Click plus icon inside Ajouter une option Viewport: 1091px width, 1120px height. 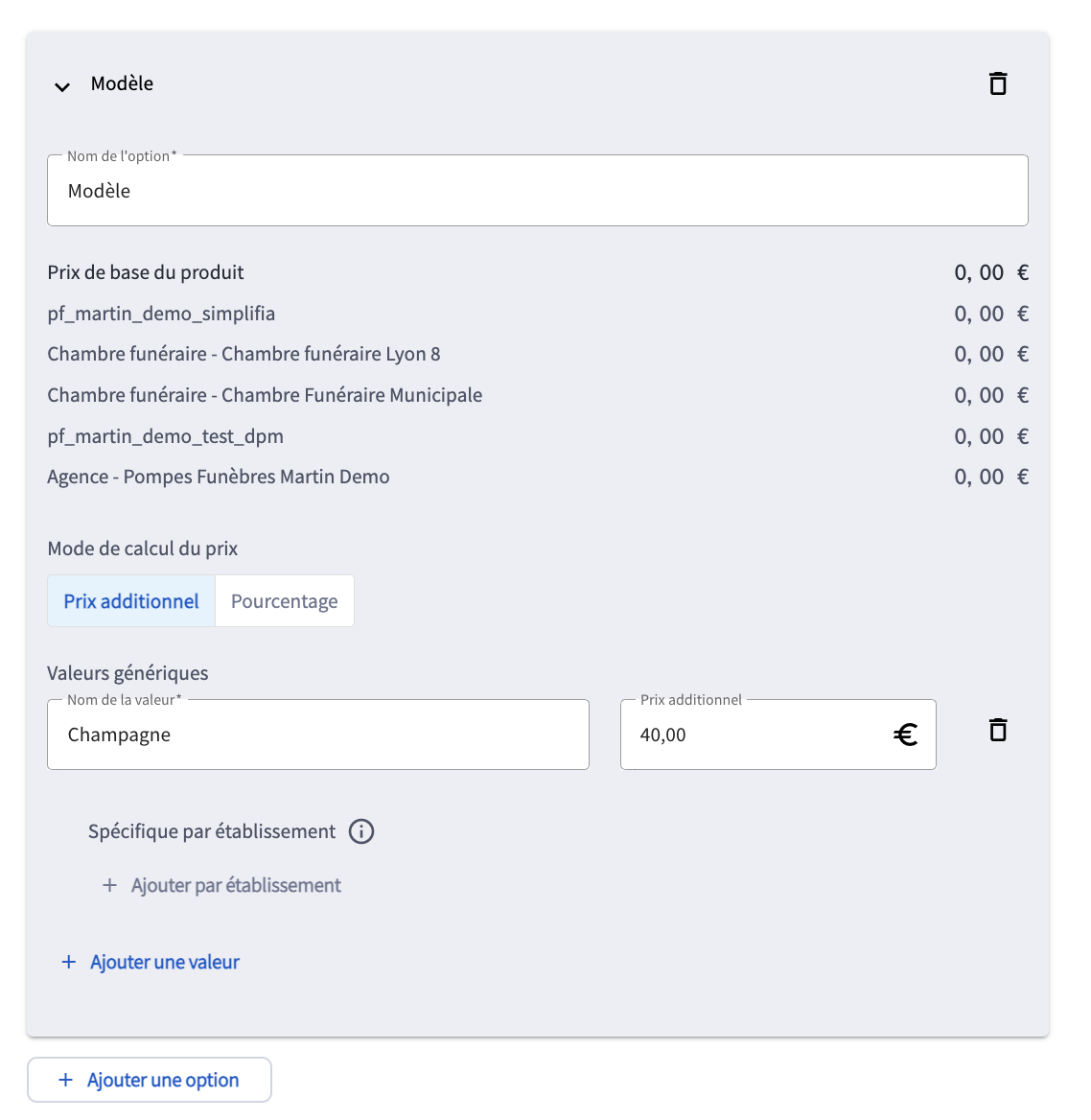click(x=66, y=1080)
